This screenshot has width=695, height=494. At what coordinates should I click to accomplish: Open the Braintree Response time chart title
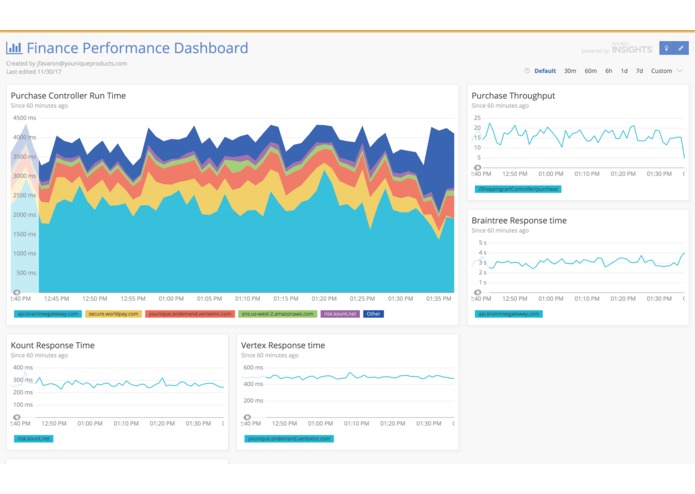(519, 221)
